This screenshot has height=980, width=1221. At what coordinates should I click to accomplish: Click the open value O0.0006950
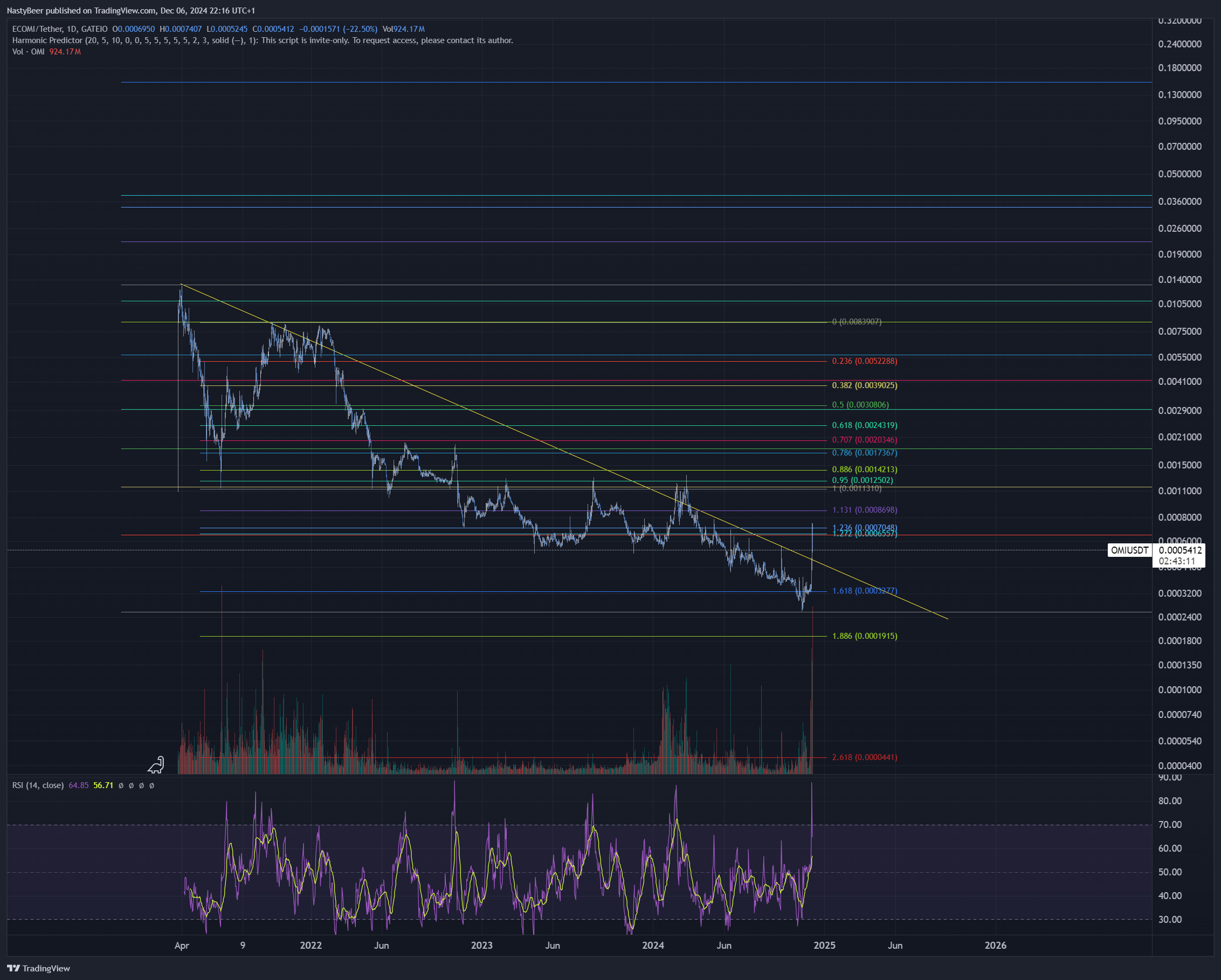pyautogui.click(x=133, y=29)
